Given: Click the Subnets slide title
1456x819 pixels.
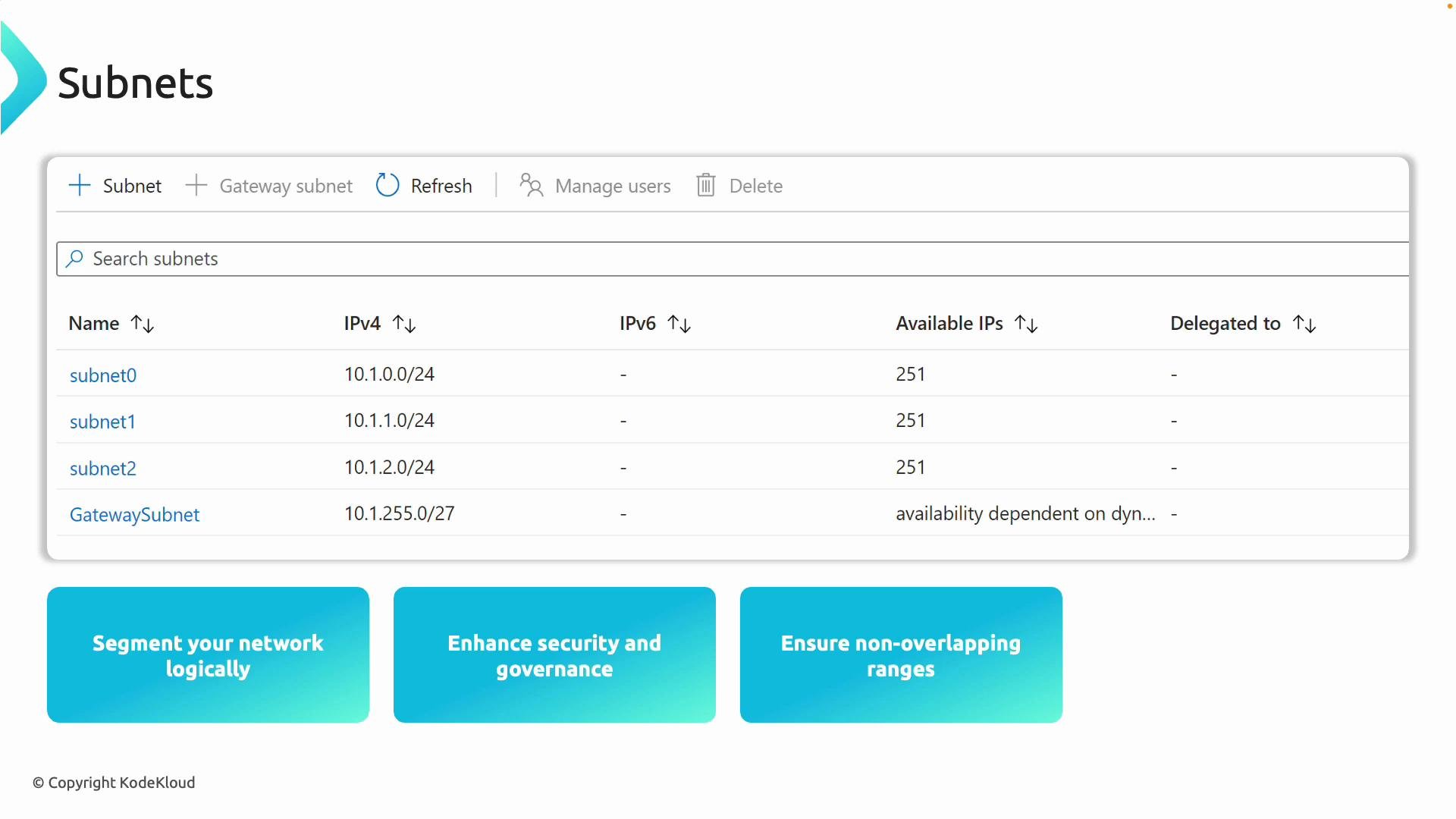Looking at the screenshot, I should (x=136, y=83).
